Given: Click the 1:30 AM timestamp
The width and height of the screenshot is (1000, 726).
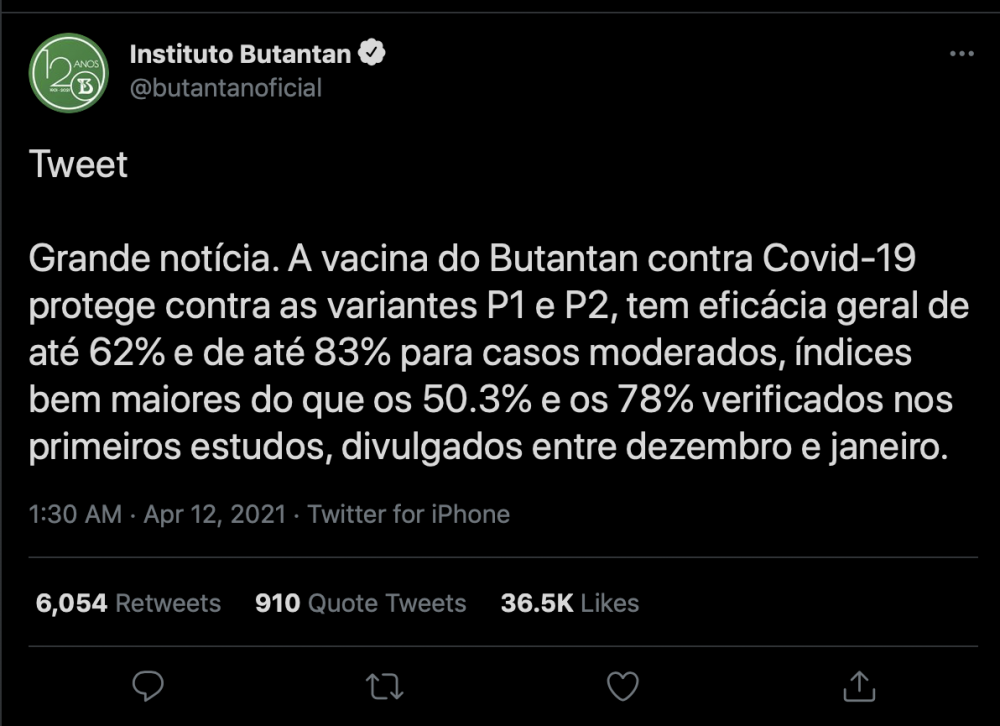Looking at the screenshot, I should click(75, 514).
